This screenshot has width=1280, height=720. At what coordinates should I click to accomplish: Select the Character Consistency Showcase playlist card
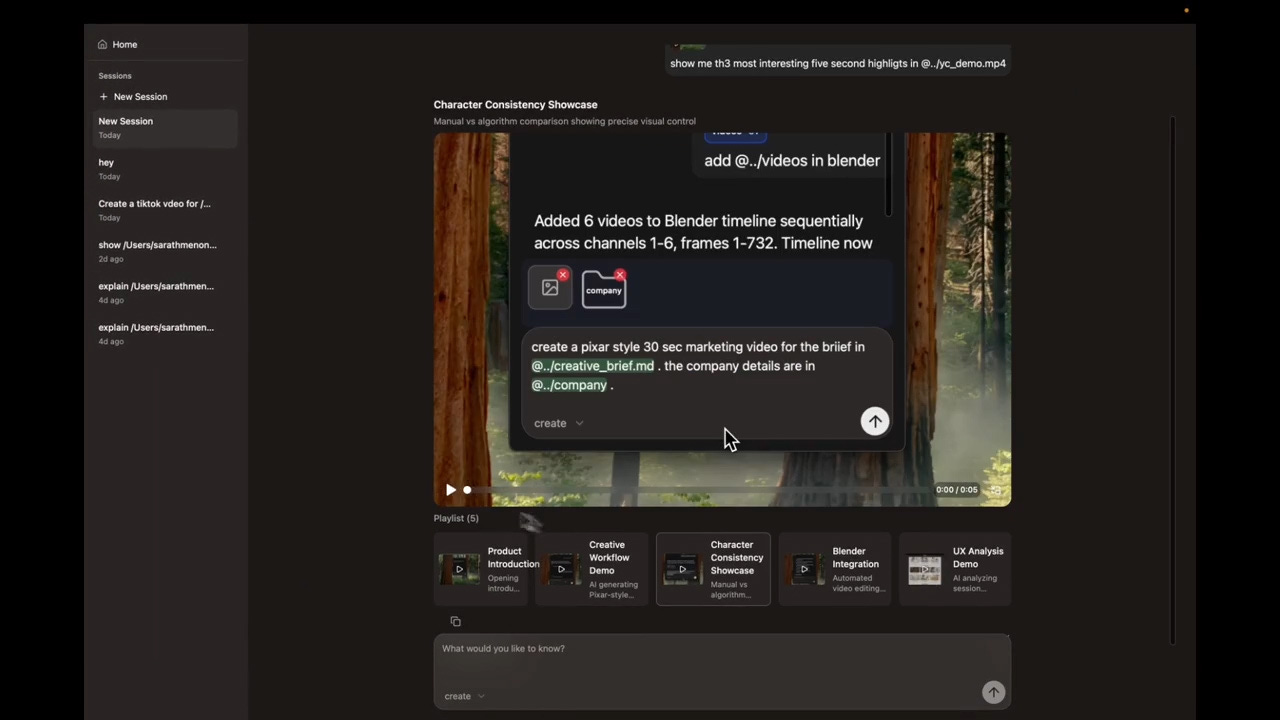(x=713, y=569)
